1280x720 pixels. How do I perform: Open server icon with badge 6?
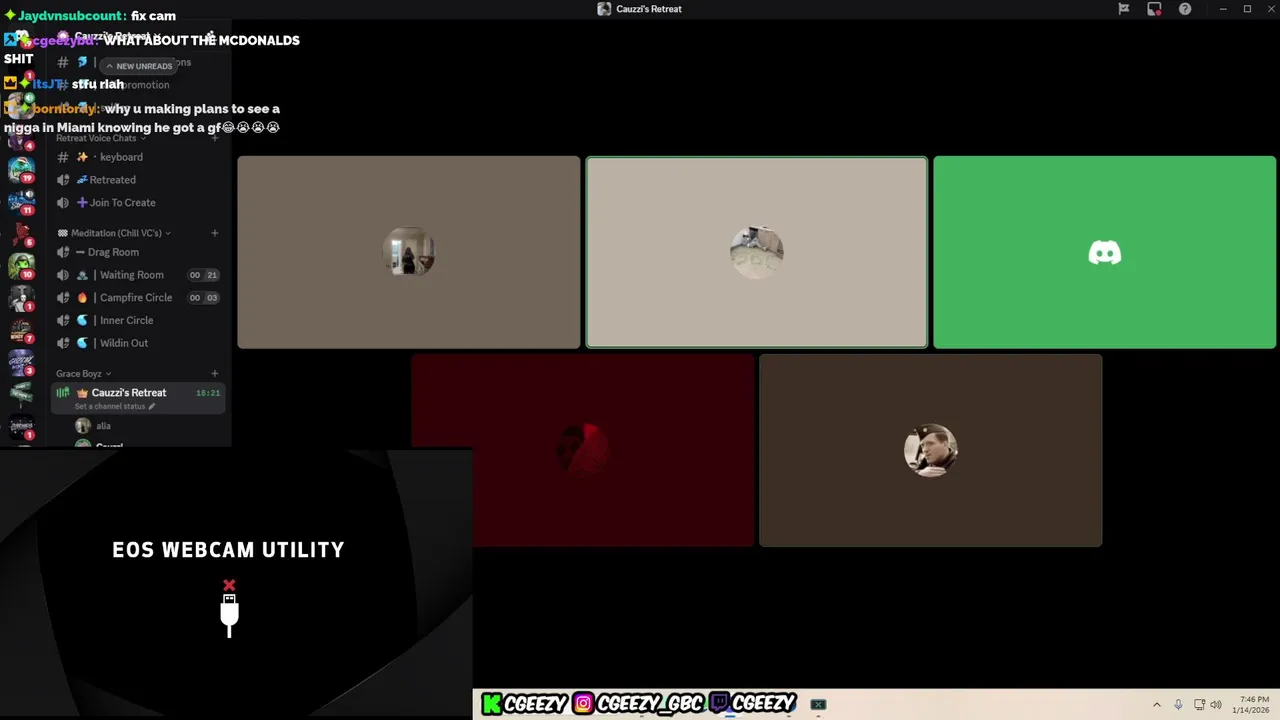[x=21, y=234]
